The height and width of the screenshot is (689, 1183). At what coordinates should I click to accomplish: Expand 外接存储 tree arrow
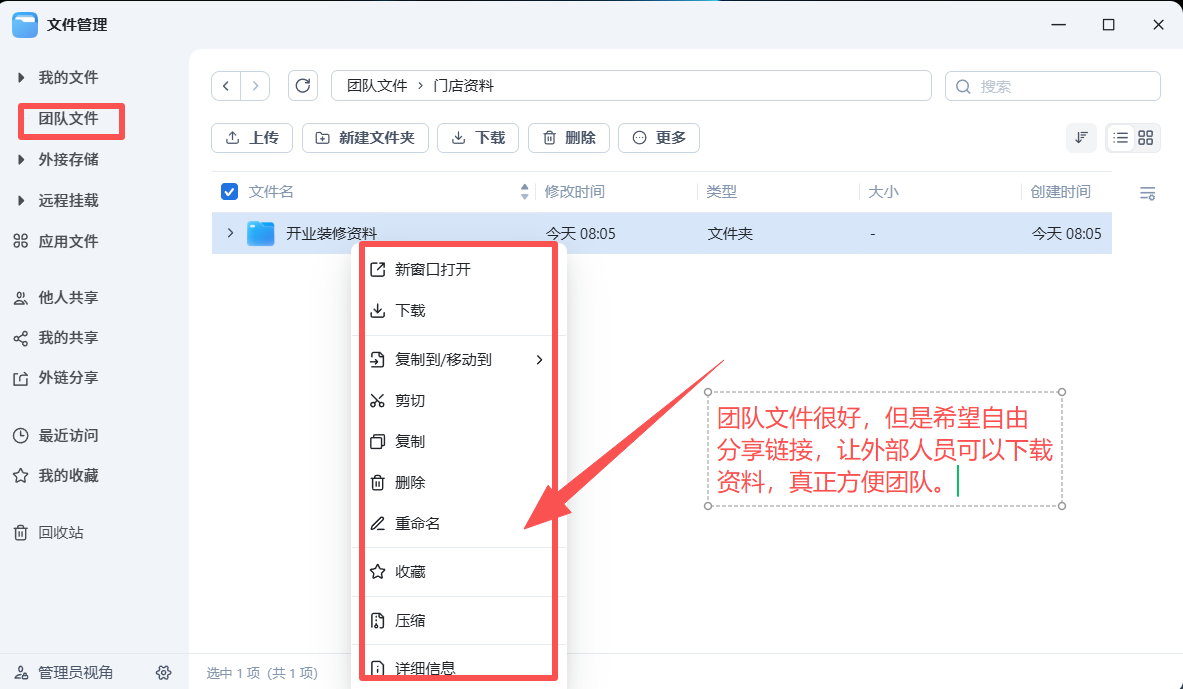[21, 159]
